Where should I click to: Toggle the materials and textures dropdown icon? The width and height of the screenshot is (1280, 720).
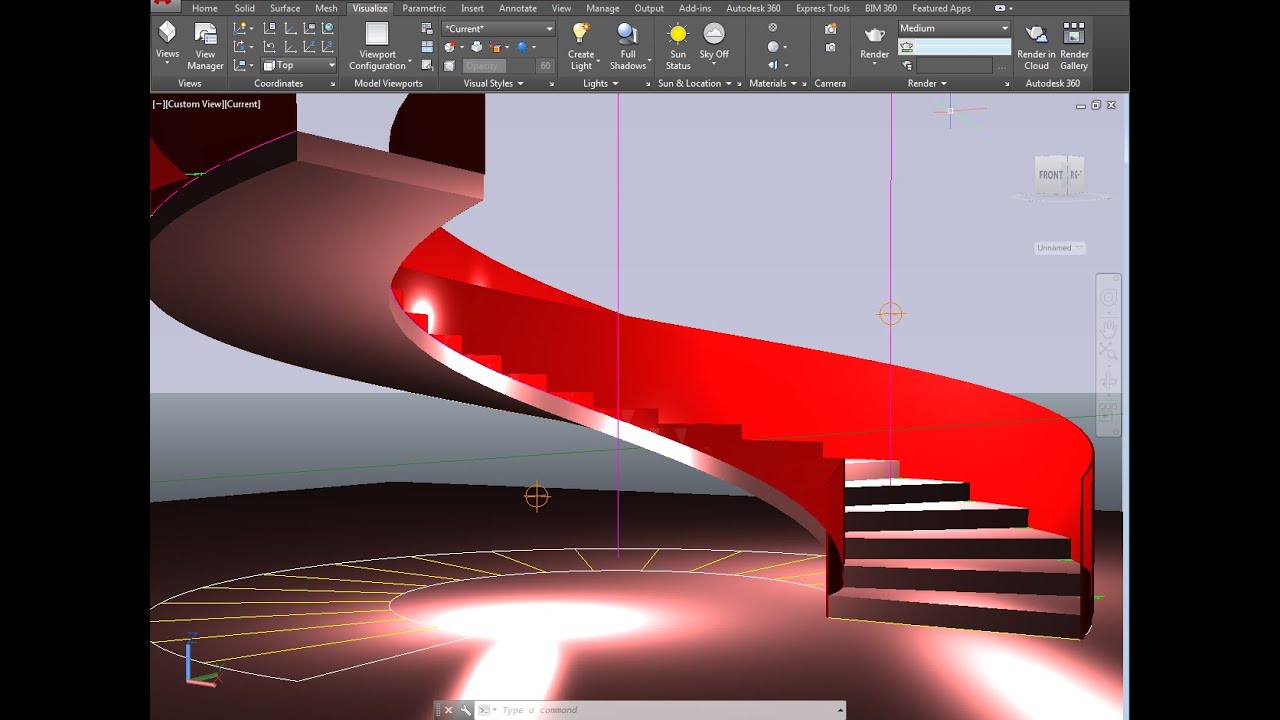coord(777,47)
